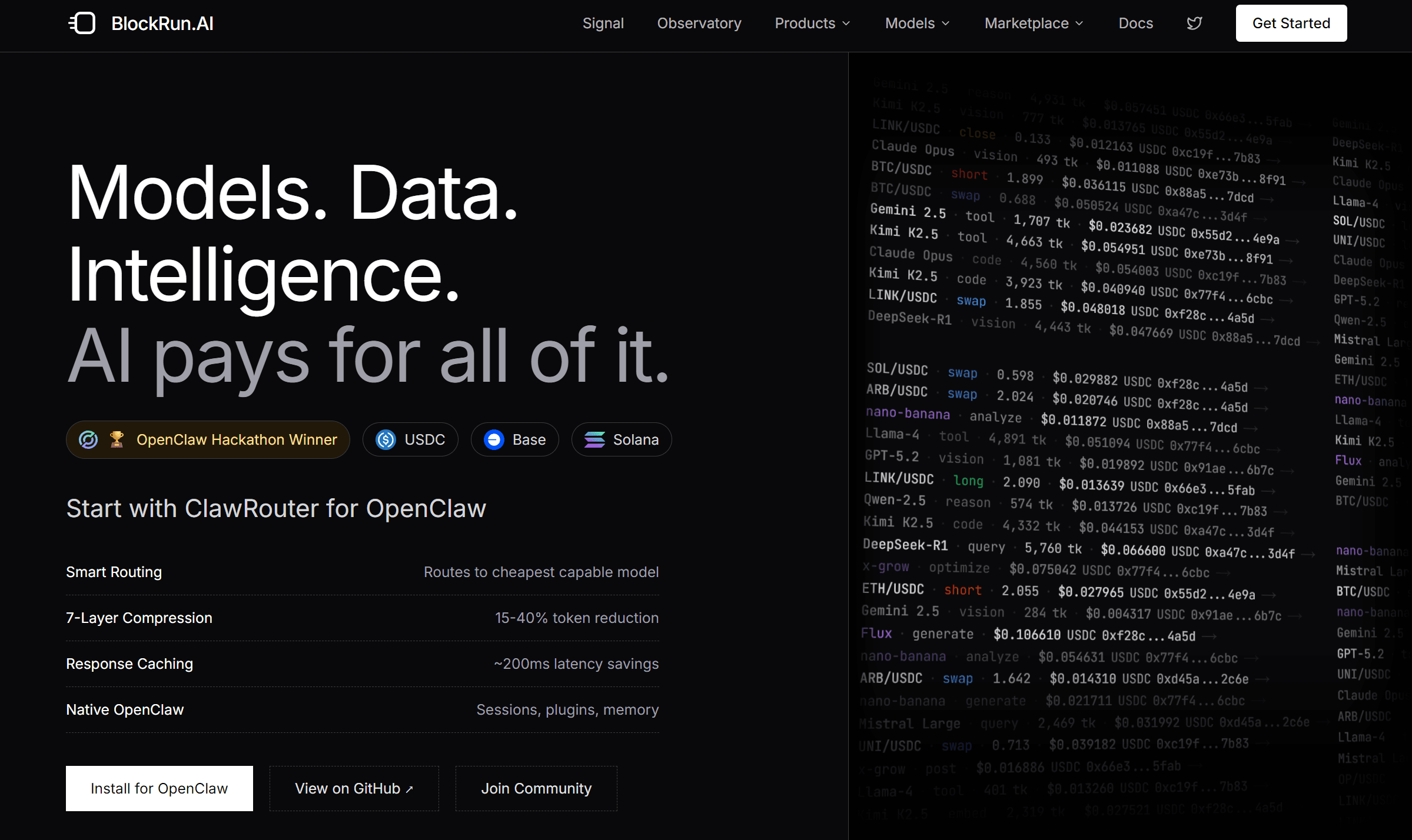This screenshot has width=1412, height=840.
Task: Click the BlockRun.AI brand name text
Action: (162, 24)
